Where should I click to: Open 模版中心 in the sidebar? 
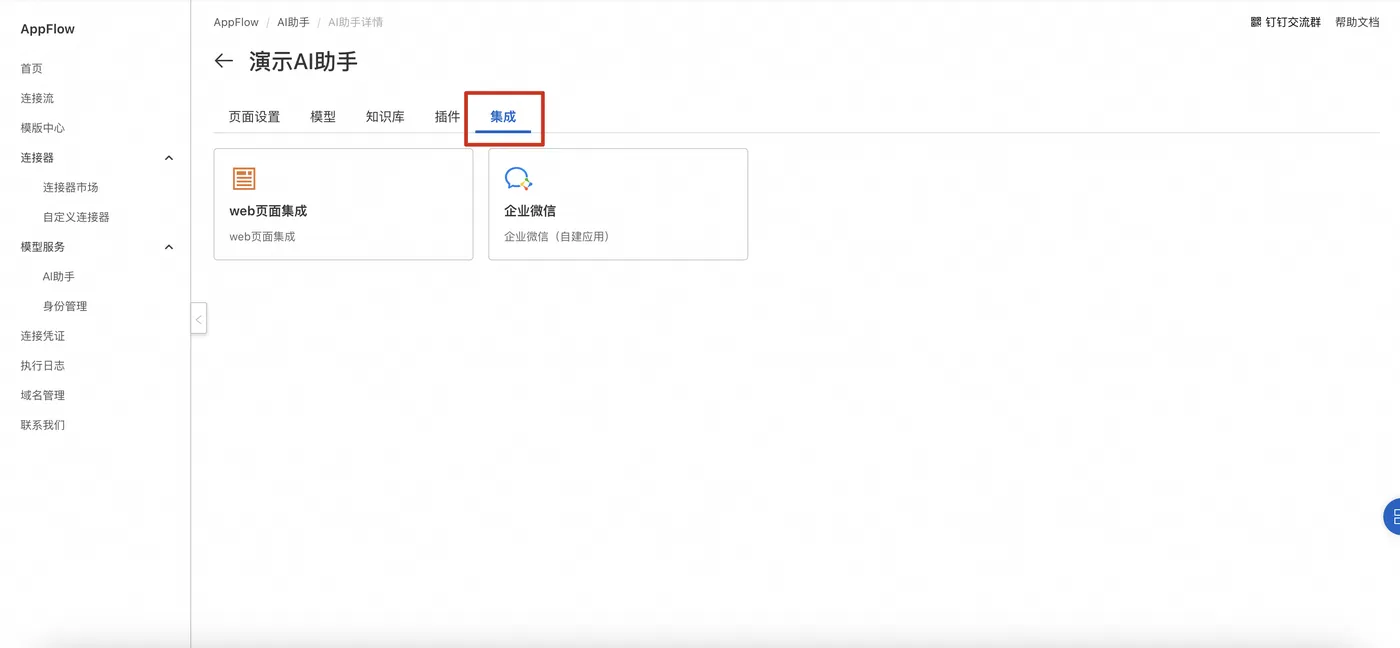pos(43,128)
